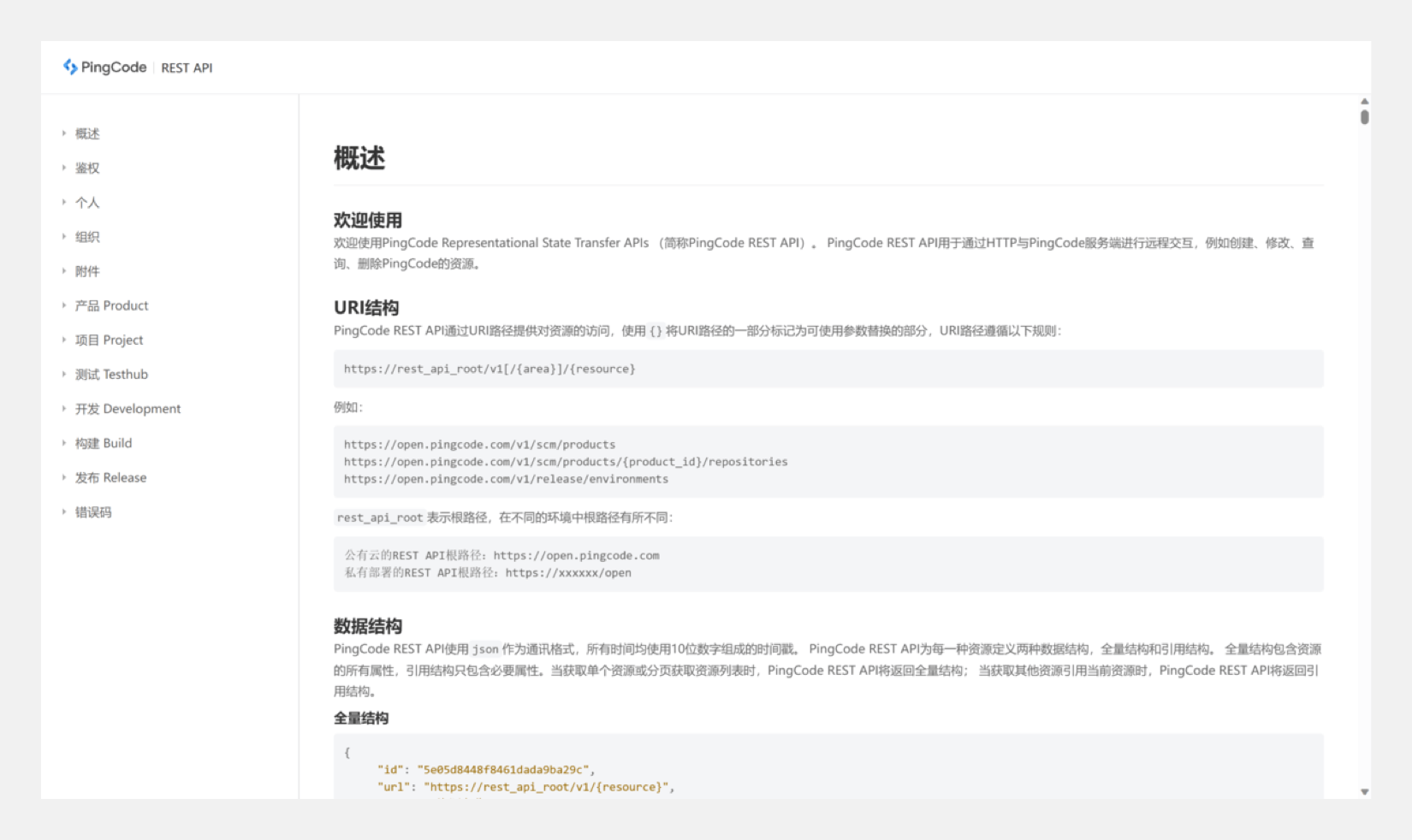Select 附件 in the sidebar
Image resolution: width=1412 pixels, height=840 pixels.
pyautogui.click(x=87, y=271)
